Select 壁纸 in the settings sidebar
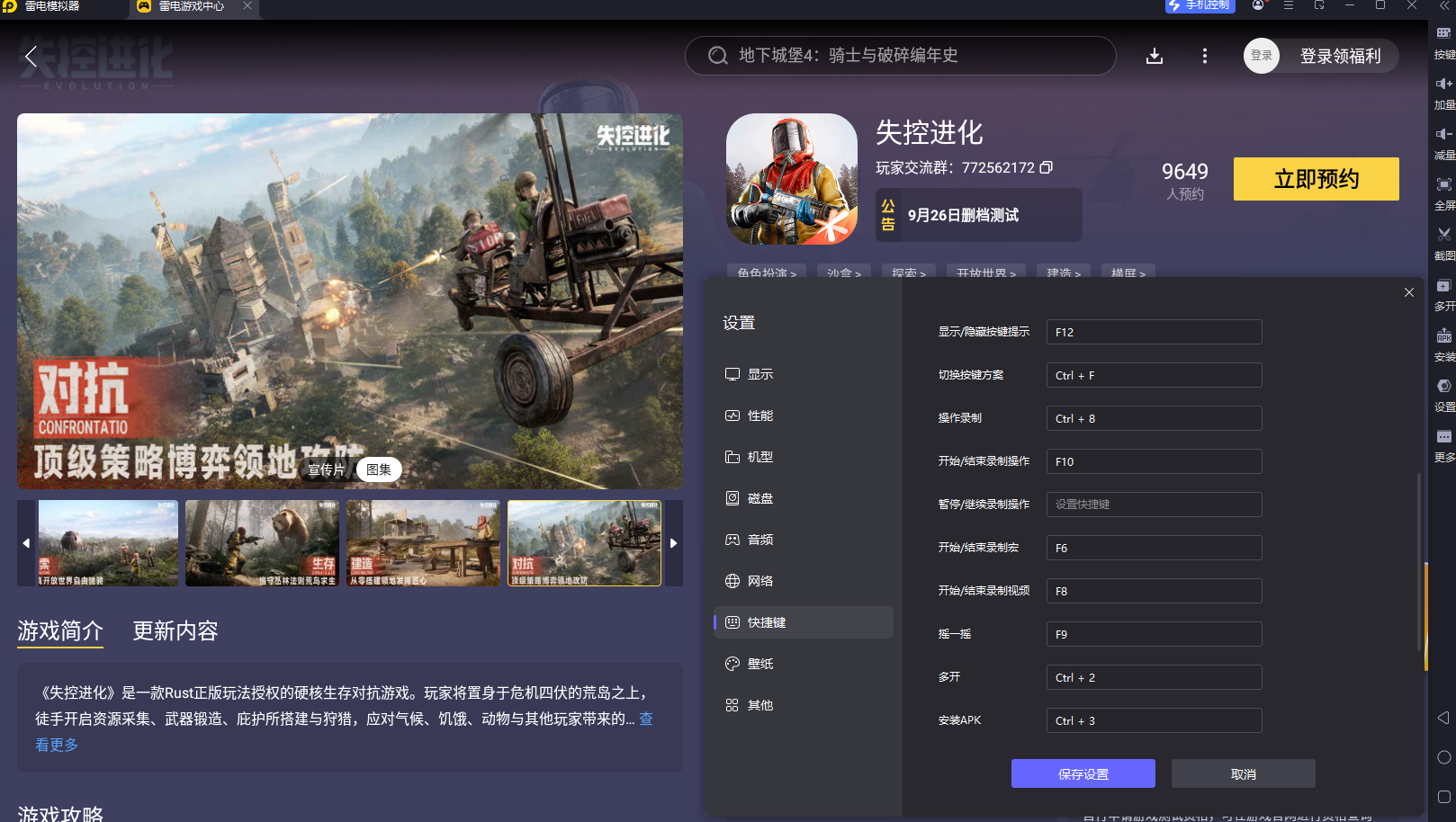Image resolution: width=1456 pixels, height=822 pixels. (x=804, y=664)
